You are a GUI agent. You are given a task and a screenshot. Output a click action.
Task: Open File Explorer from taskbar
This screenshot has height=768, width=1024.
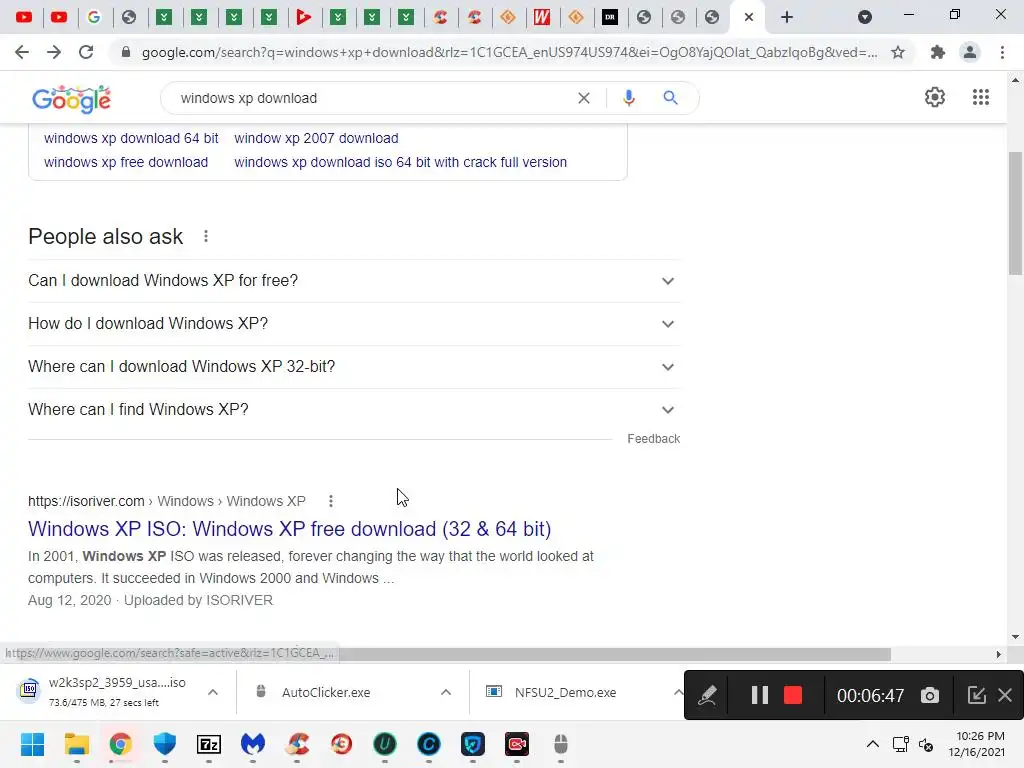76,744
